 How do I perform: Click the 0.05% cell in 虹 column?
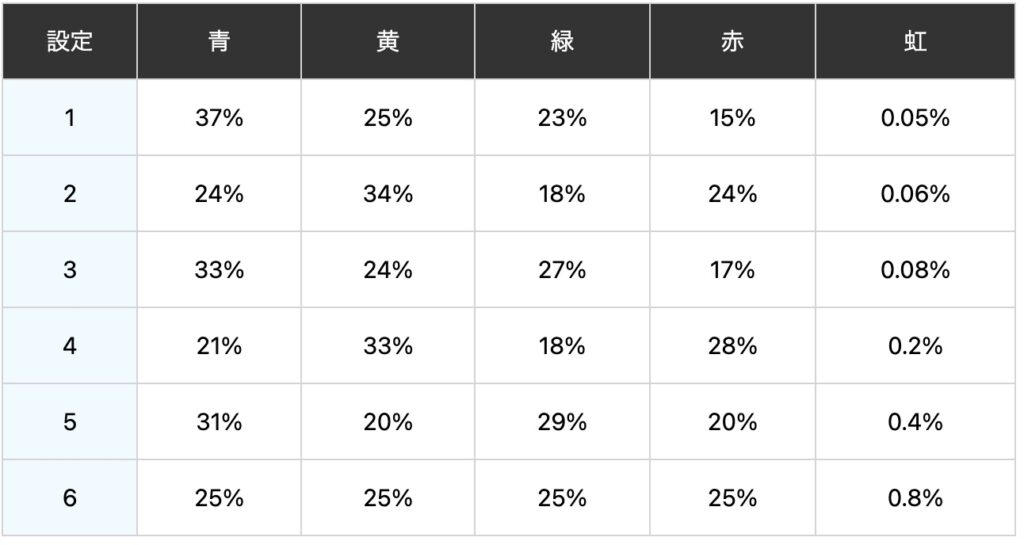click(915, 118)
